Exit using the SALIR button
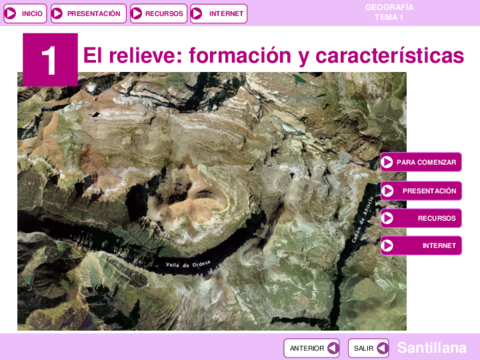Image resolution: width=480 pixels, height=360 pixels. point(368,348)
